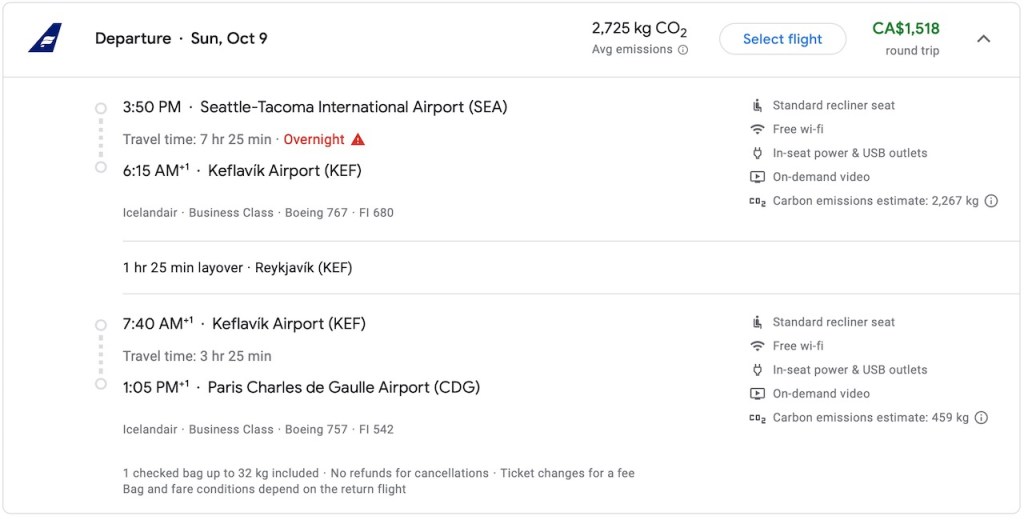Click Paris Charles de Gaulle Airport text
1024x520 pixels.
click(343, 388)
